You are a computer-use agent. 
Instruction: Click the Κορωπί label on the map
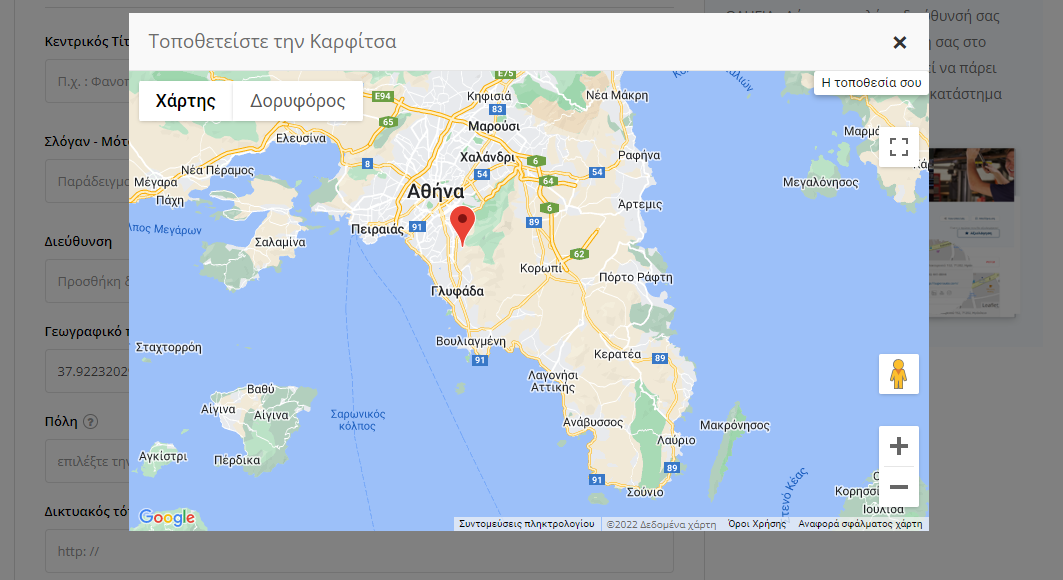click(x=541, y=268)
